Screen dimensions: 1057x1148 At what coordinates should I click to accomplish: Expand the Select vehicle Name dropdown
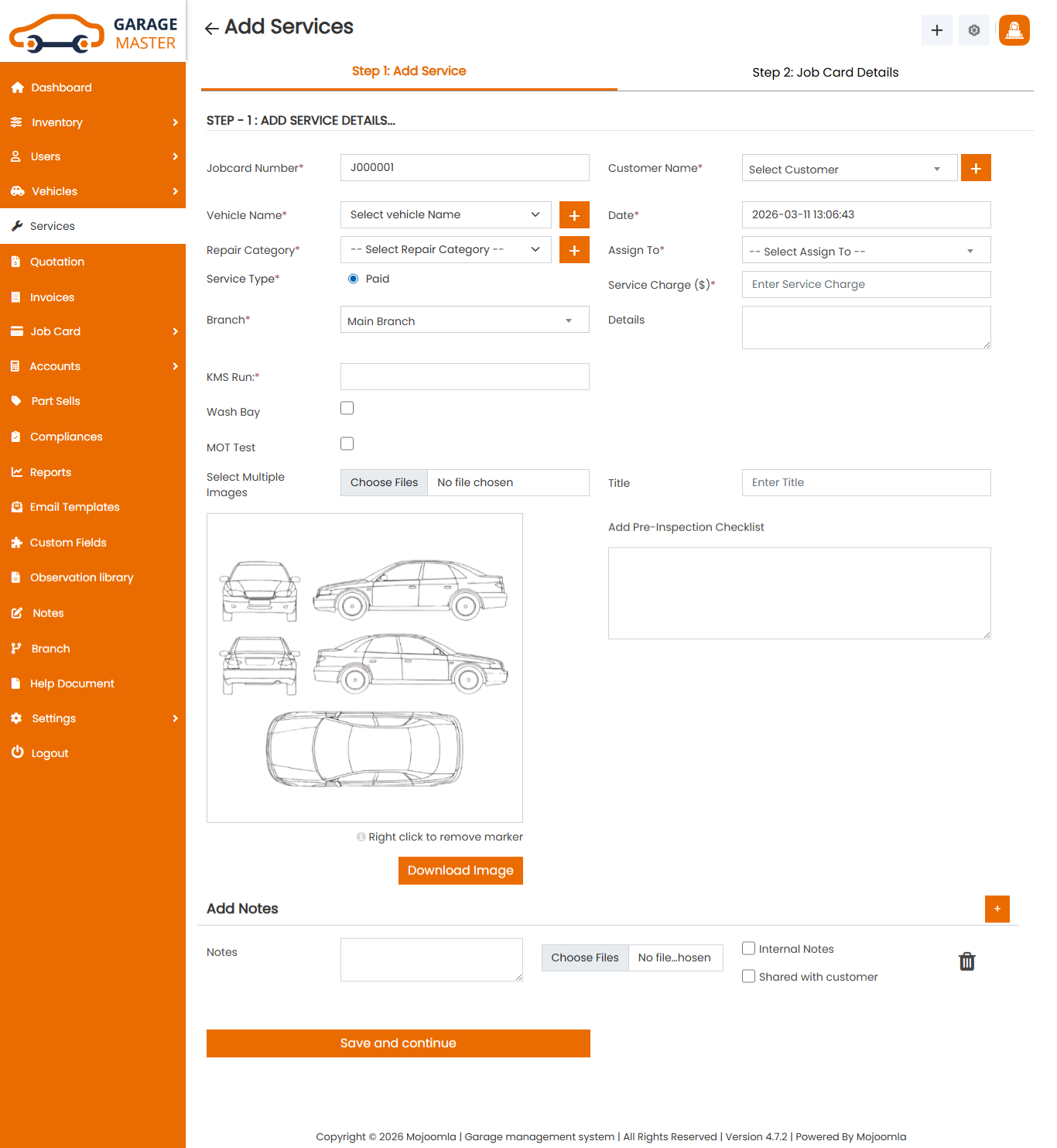pyautogui.click(x=445, y=215)
